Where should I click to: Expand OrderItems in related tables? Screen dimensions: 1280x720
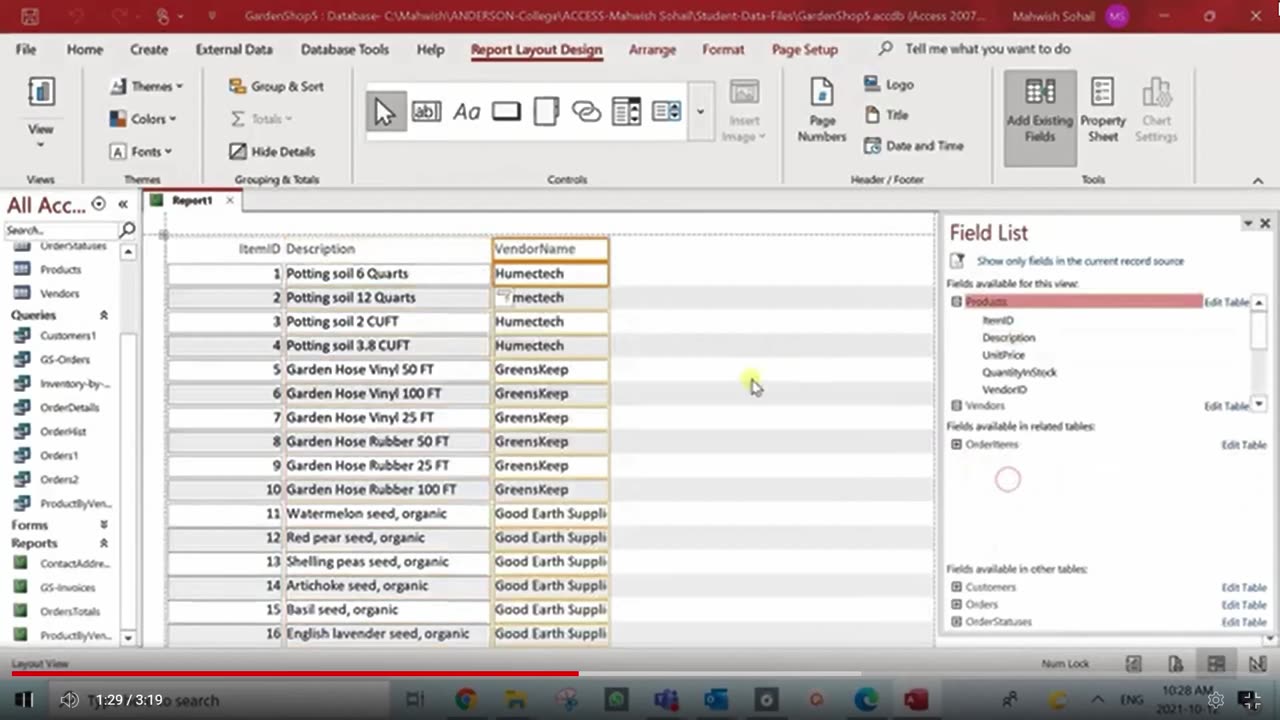pos(956,444)
